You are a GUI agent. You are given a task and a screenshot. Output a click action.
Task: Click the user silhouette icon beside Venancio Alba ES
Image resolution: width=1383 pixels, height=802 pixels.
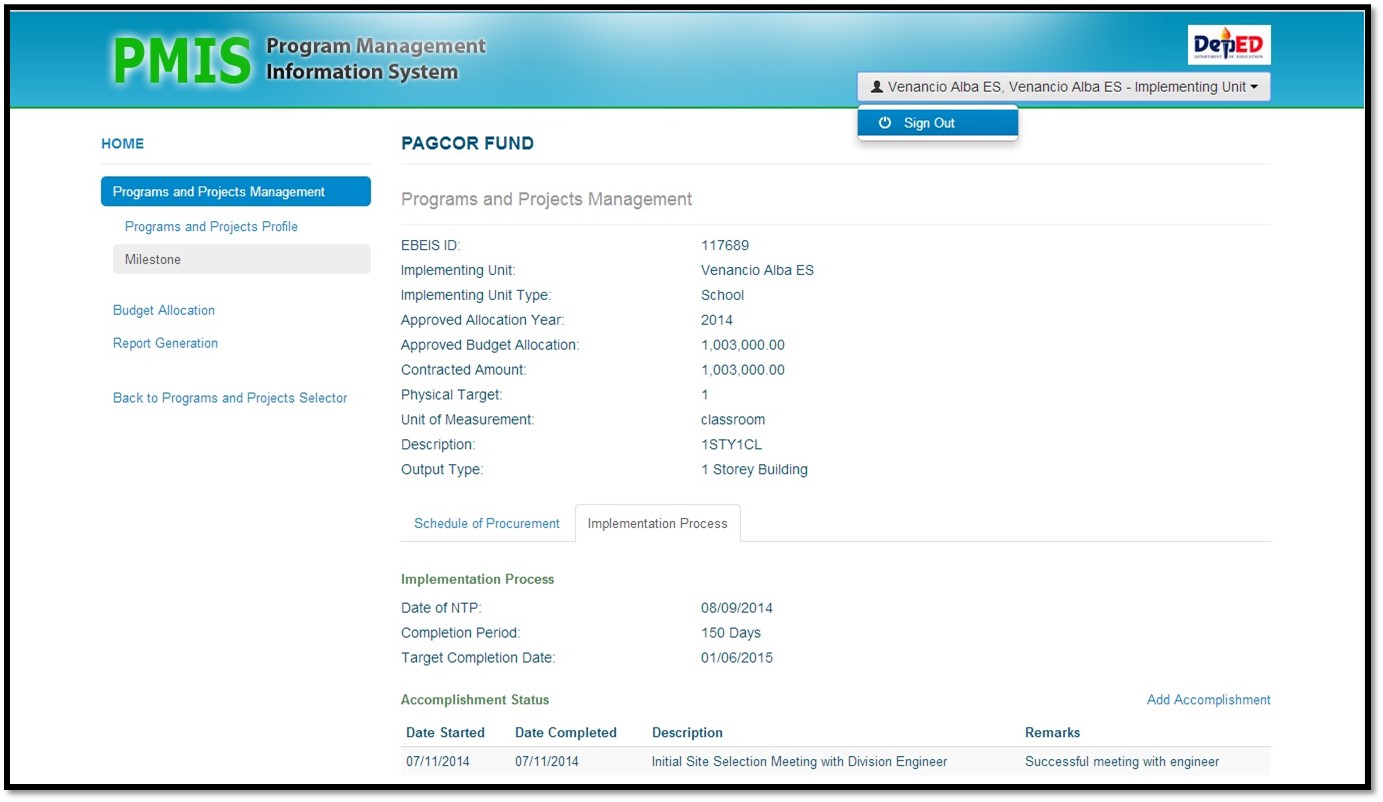pyautogui.click(x=877, y=87)
